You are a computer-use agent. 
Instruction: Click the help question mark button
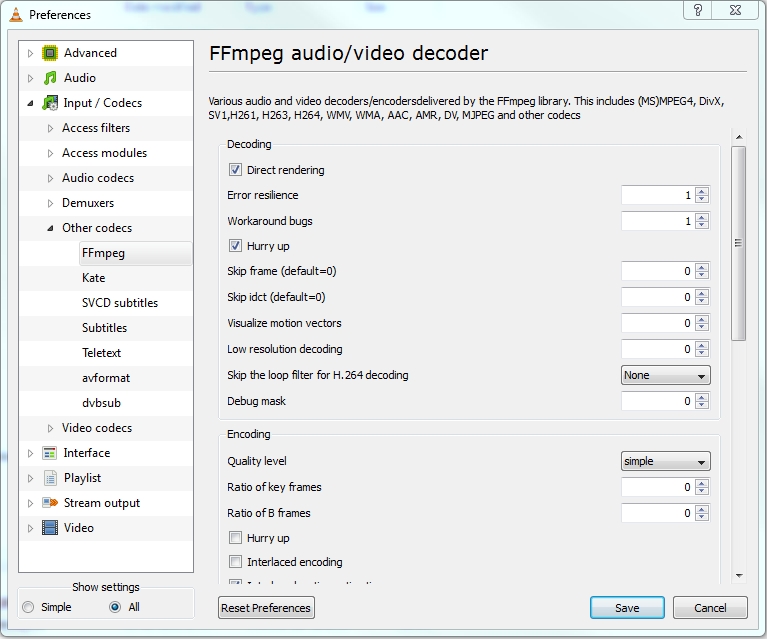[698, 10]
